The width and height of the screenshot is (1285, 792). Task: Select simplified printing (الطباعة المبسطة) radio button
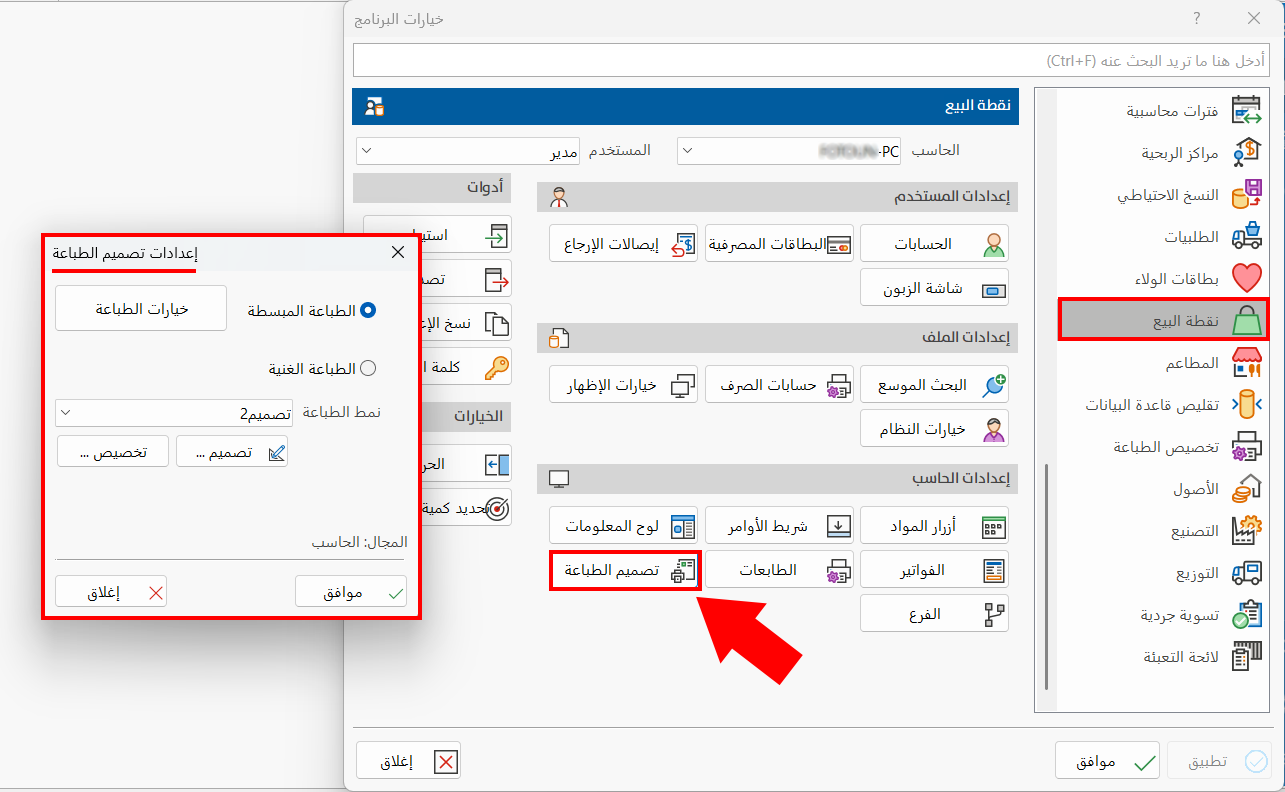pos(368,311)
